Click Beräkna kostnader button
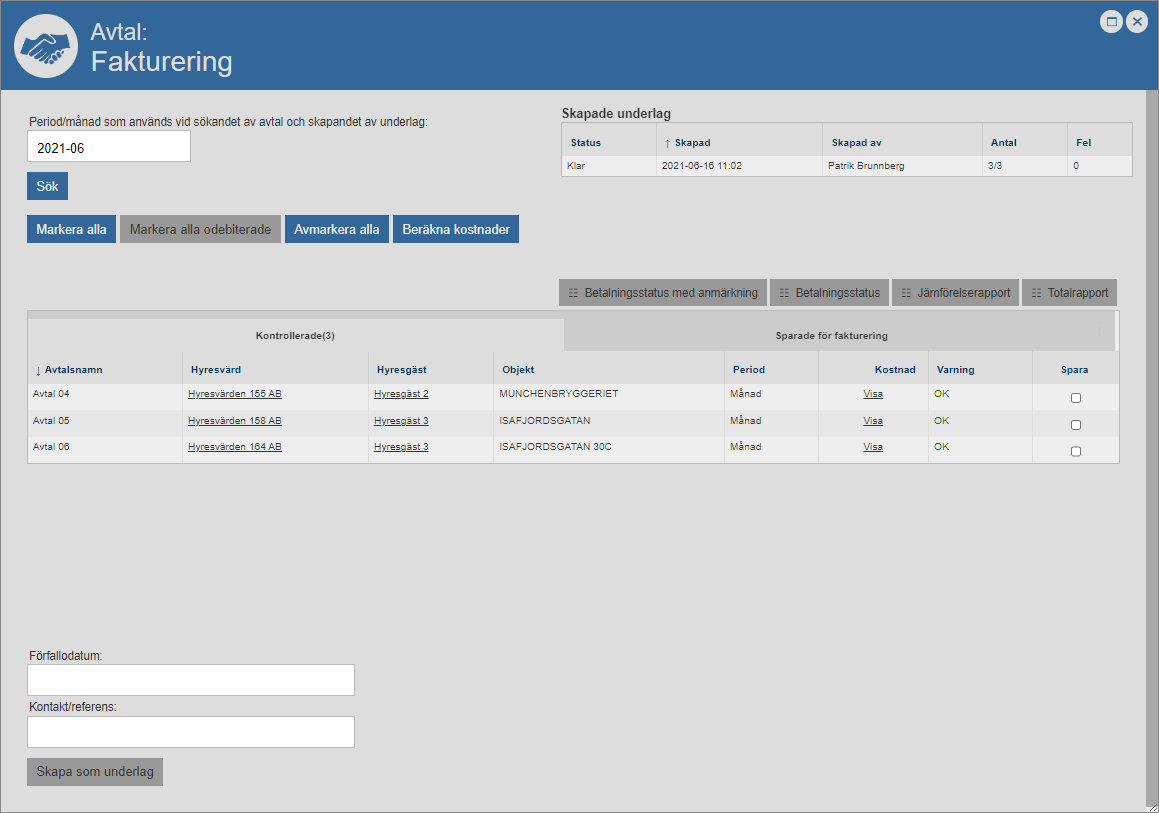 [x=455, y=229]
